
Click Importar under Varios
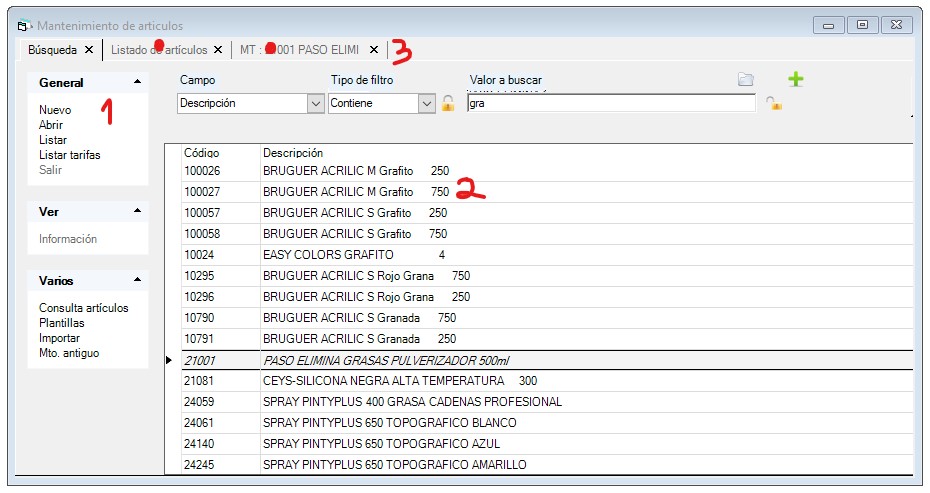(x=59, y=338)
